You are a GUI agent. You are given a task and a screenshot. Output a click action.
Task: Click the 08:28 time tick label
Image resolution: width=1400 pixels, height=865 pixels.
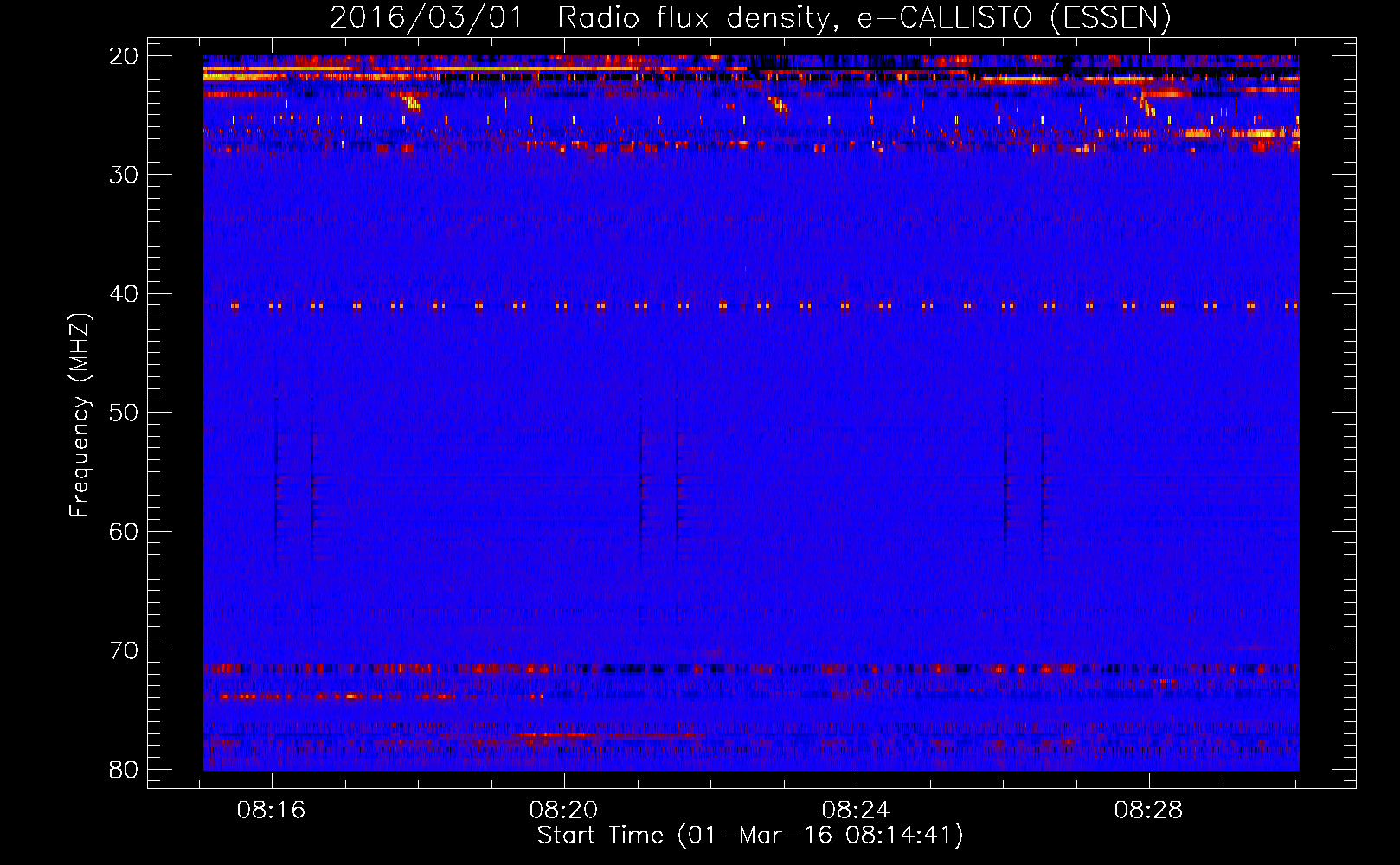click(x=1149, y=811)
